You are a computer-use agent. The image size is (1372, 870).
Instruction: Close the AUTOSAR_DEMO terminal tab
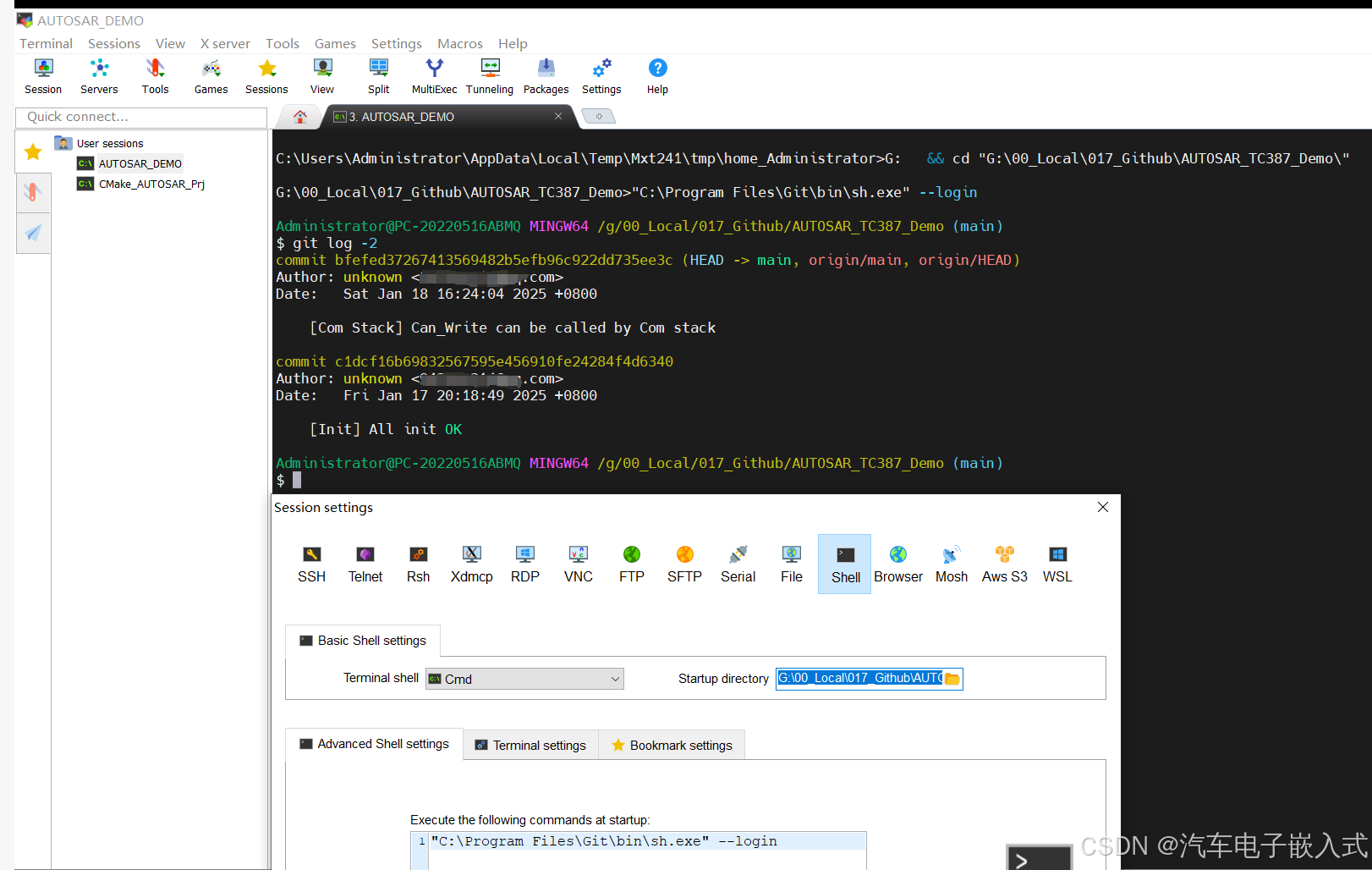point(558,116)
